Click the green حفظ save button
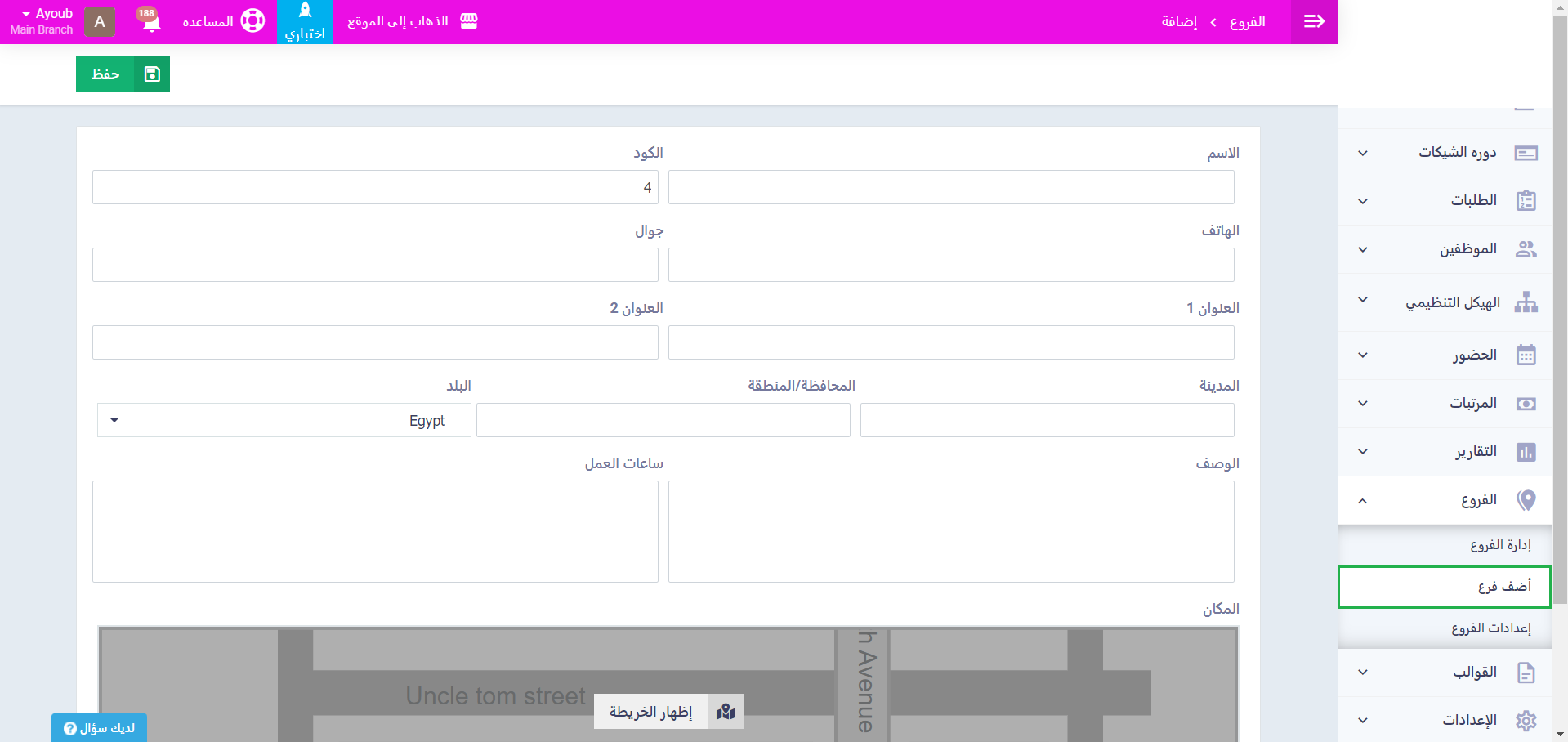This screenshot has width=1568, height=742. tap(123, 74)
